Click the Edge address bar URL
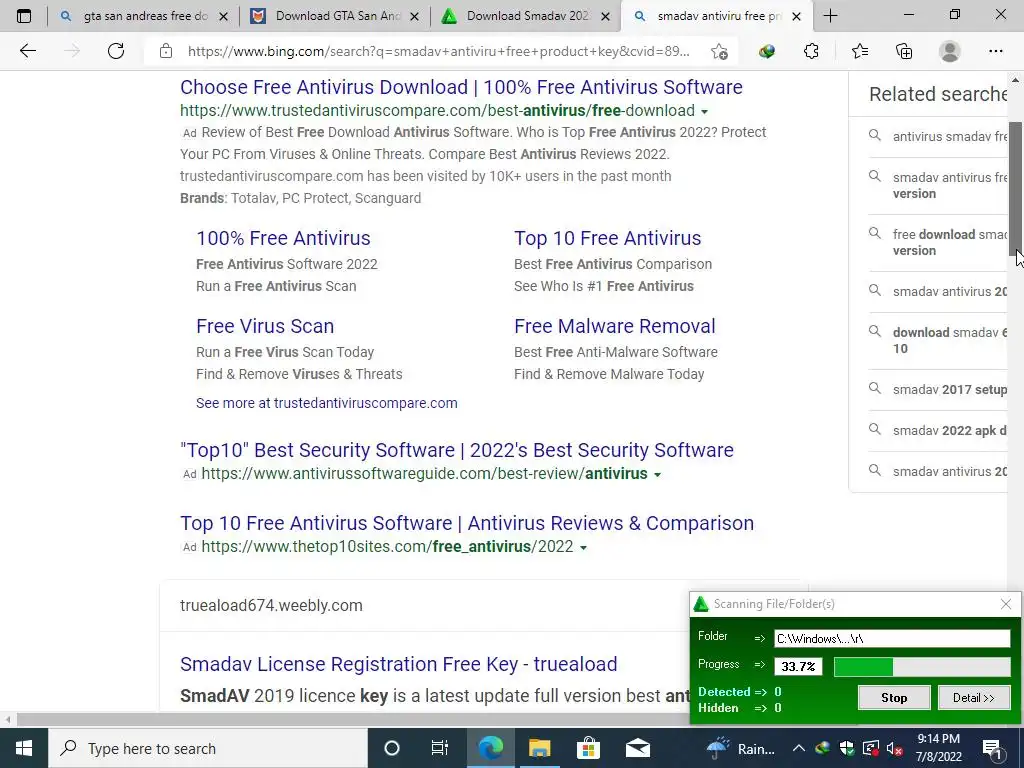Image resolution: width=1024 pixels, height=768 pixels. click(438, 52)
